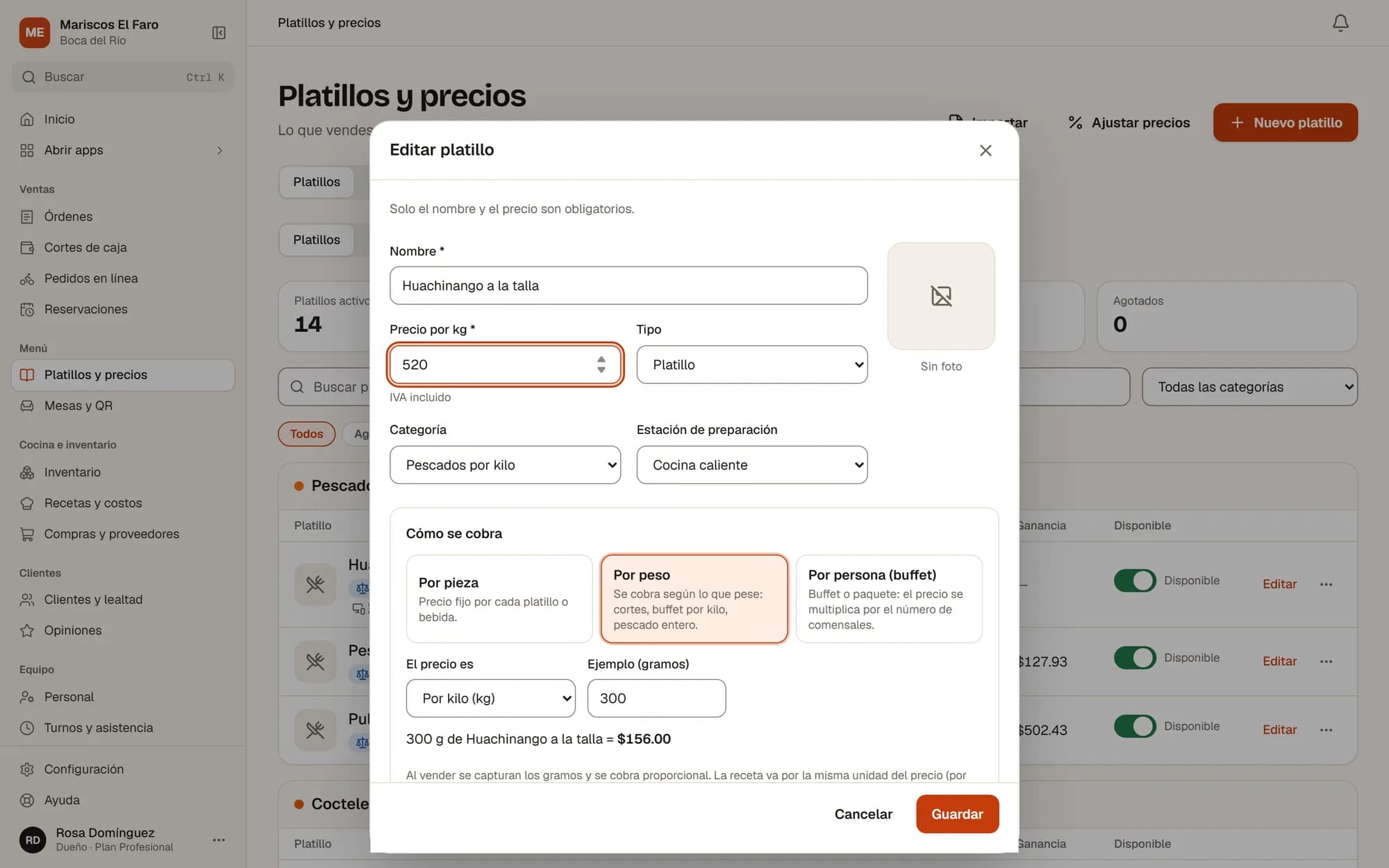Go to Mesas y QR menu item

click(x=123, y=406)
